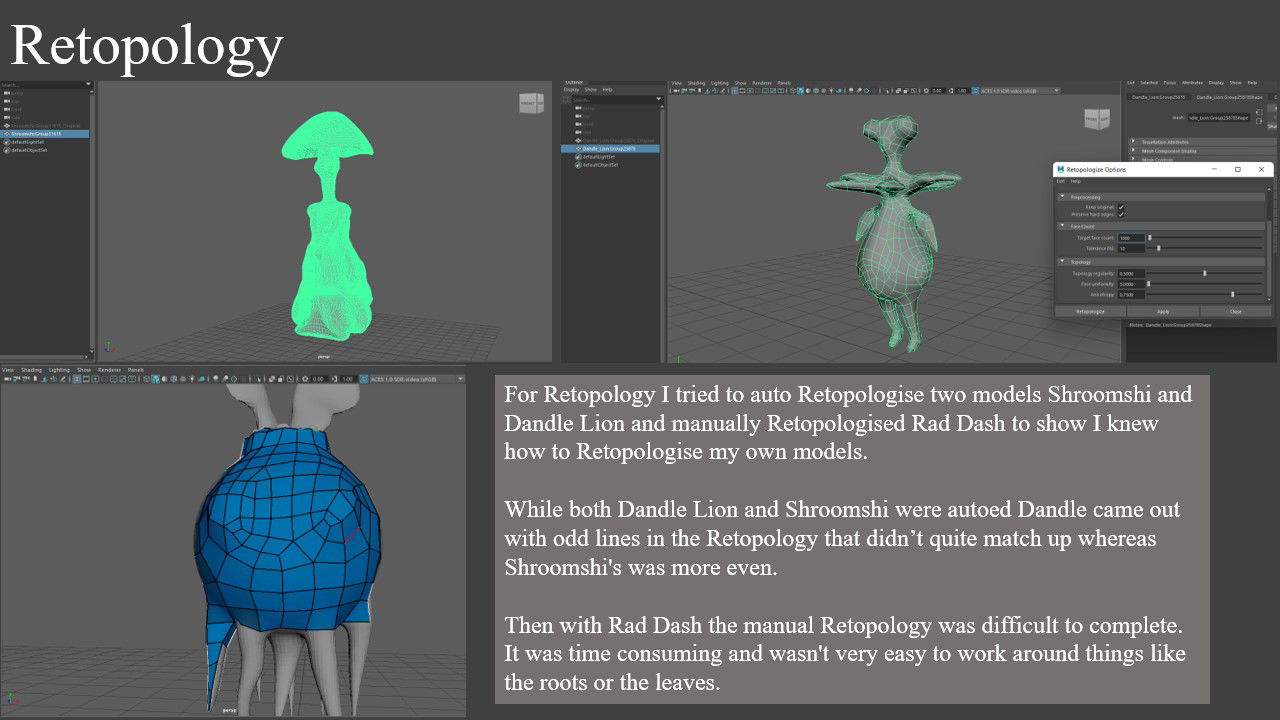This screenshot has height=720, width=1280.
Task: Open the Shading menu in bottom-left viewport
Action: (x=31, y=369)
